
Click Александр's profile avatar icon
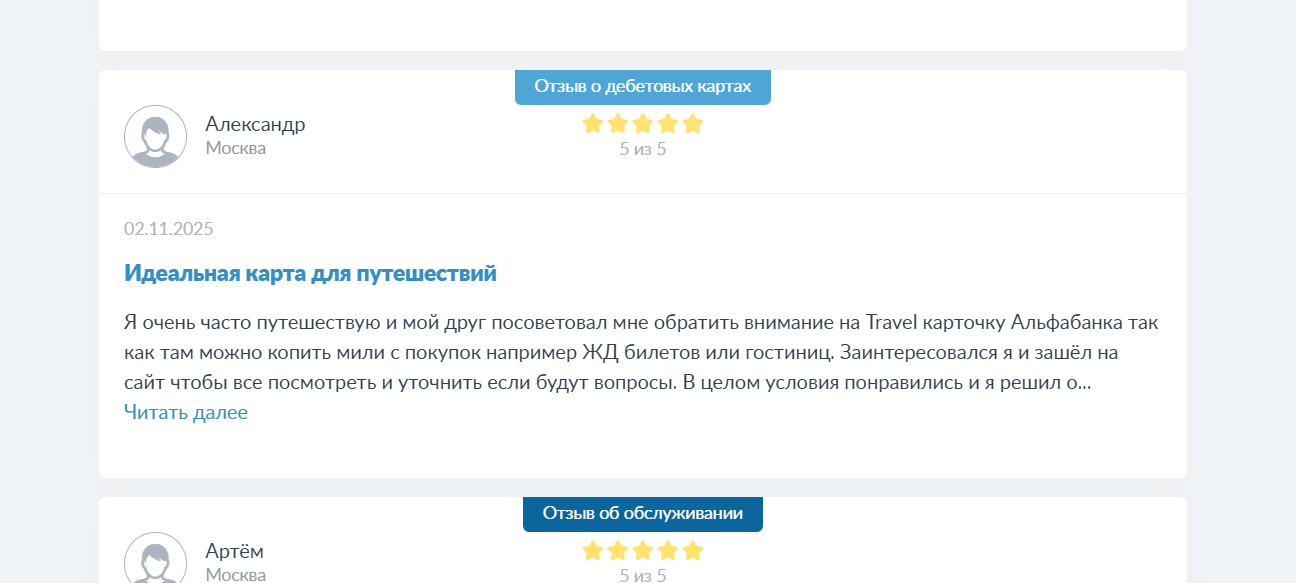[155, 136]
